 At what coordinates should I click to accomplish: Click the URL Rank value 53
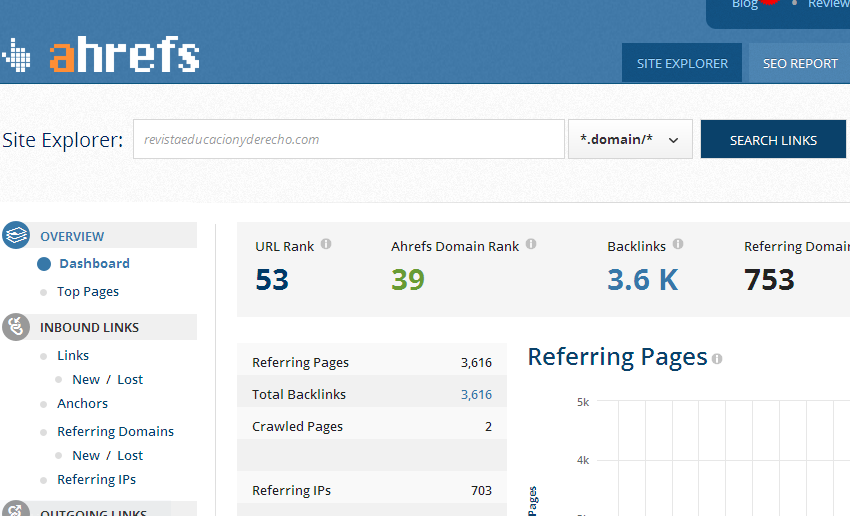tap(272, 280)
